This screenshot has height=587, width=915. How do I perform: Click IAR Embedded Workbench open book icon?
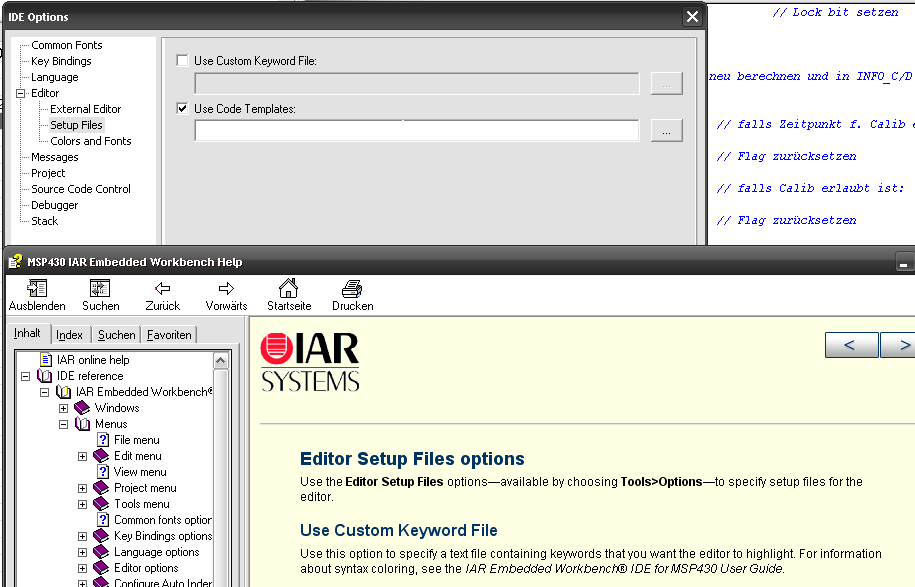(63, 392)
